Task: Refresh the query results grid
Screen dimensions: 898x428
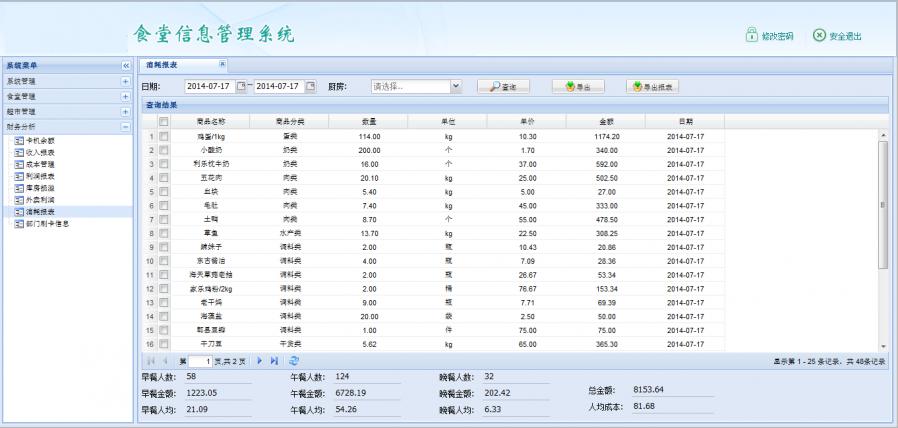Action: (x=293, y=359)
